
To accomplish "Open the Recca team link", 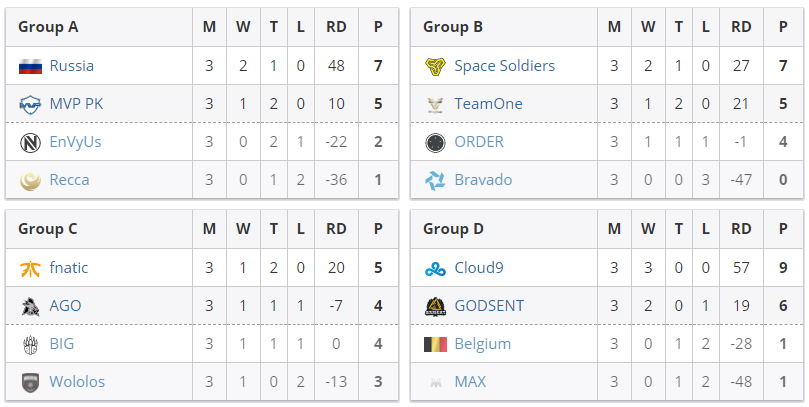I will tap(69, 180).
